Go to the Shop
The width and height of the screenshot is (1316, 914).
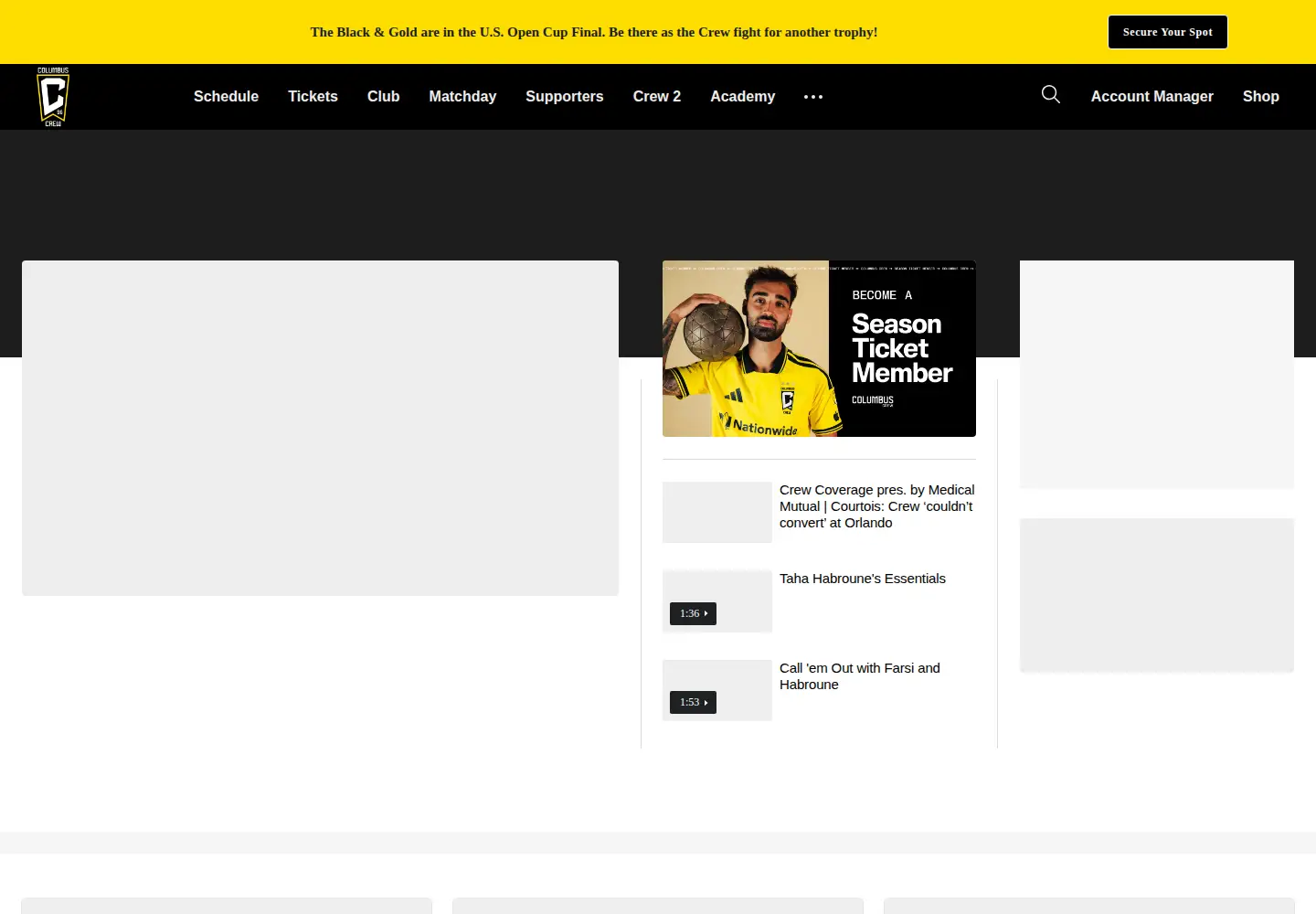coord(1261,96)
